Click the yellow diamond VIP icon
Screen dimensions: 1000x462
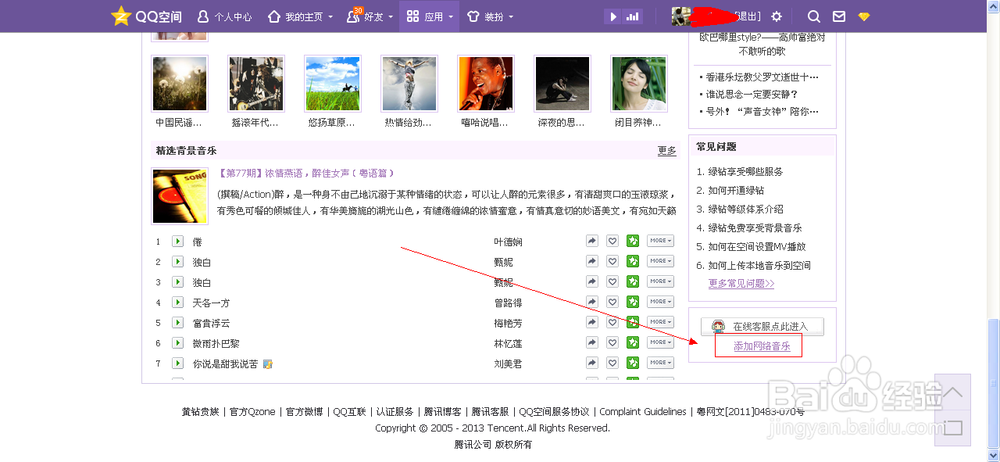point(864,17)
